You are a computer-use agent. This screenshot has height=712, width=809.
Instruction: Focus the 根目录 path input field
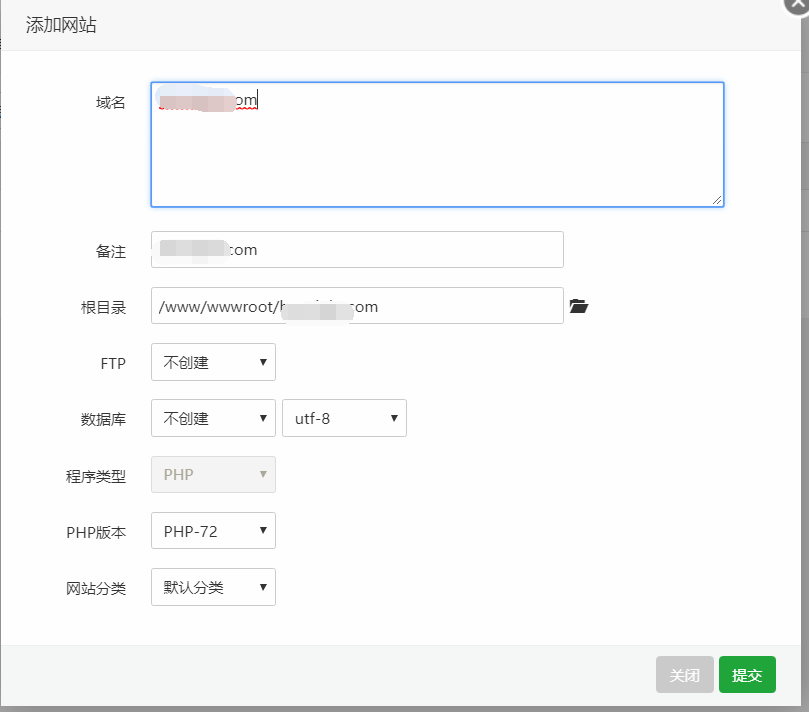[x=357, y=306]
